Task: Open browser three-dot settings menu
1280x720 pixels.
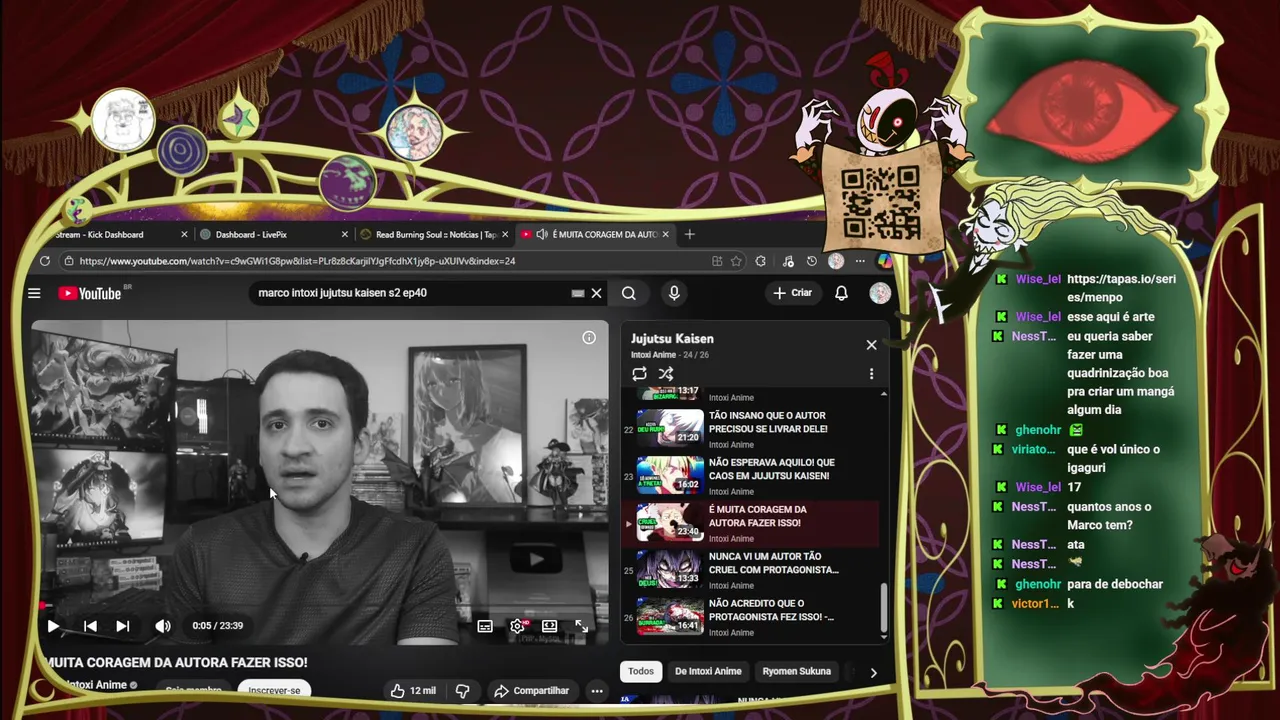Action: pyautogui.click(x=859, y=261)
